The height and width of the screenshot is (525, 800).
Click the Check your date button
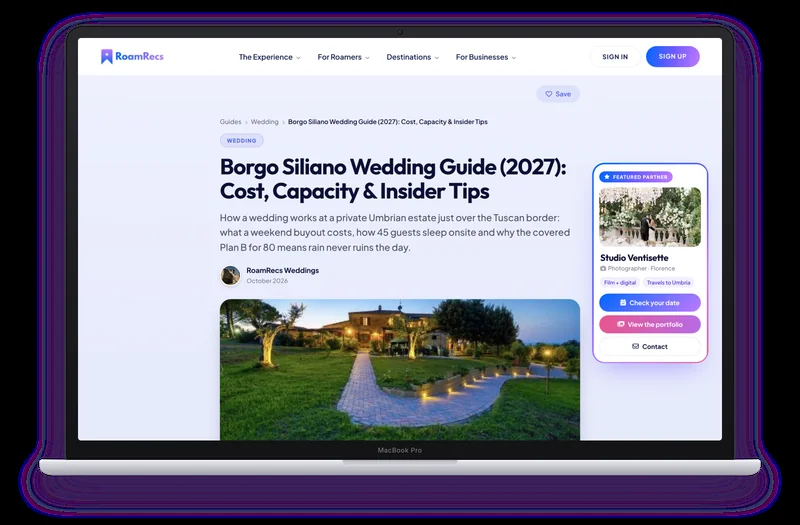click(x=649, y=303)
